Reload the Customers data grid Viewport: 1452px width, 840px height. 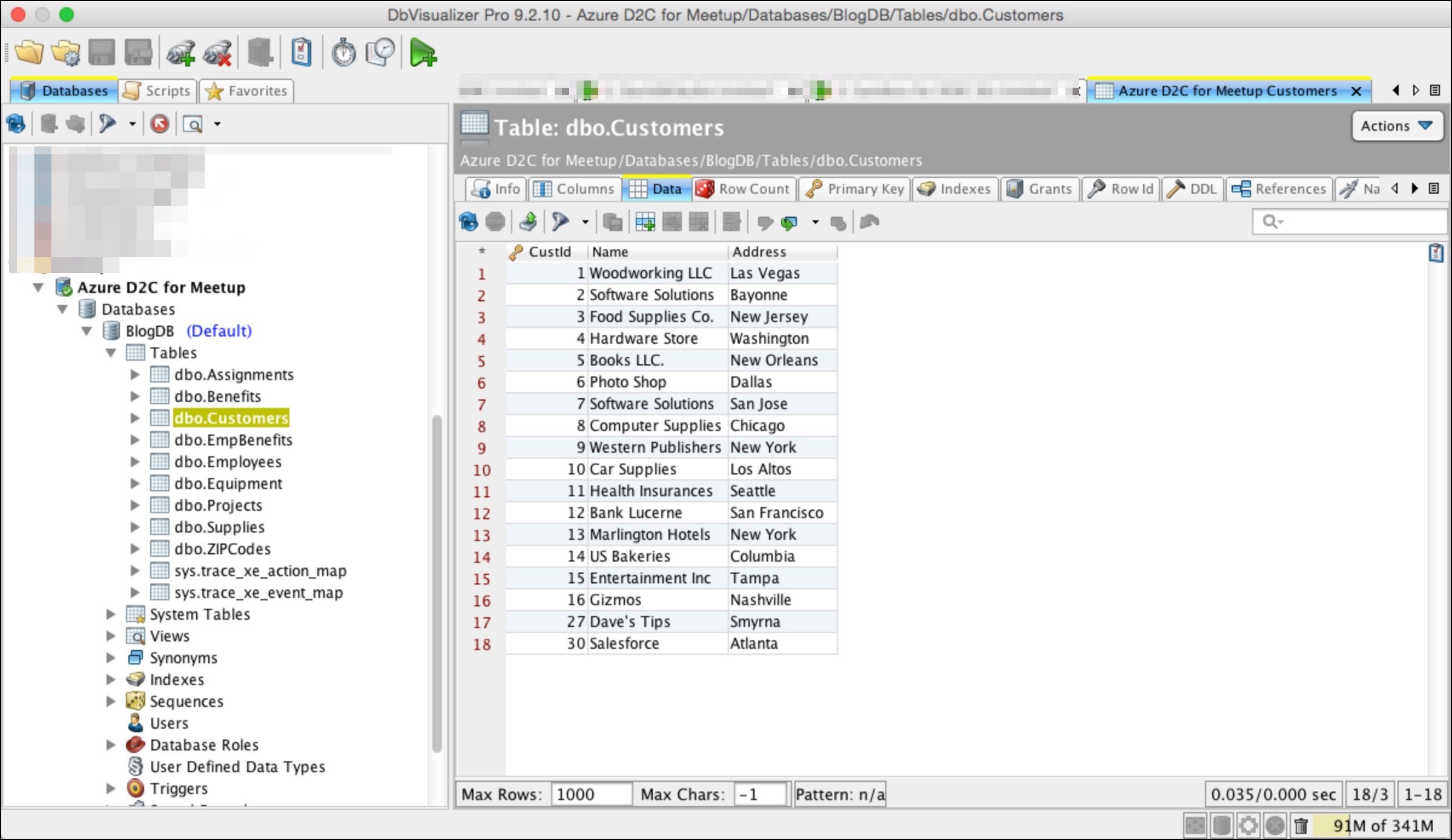point(469,223)
